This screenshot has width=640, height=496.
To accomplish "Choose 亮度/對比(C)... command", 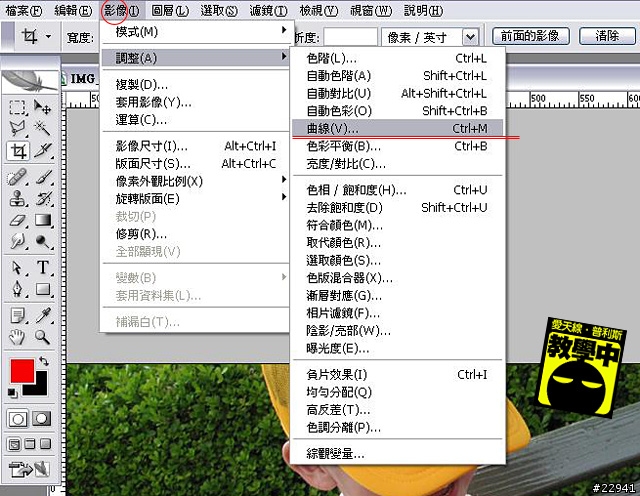I will [398, 164].
